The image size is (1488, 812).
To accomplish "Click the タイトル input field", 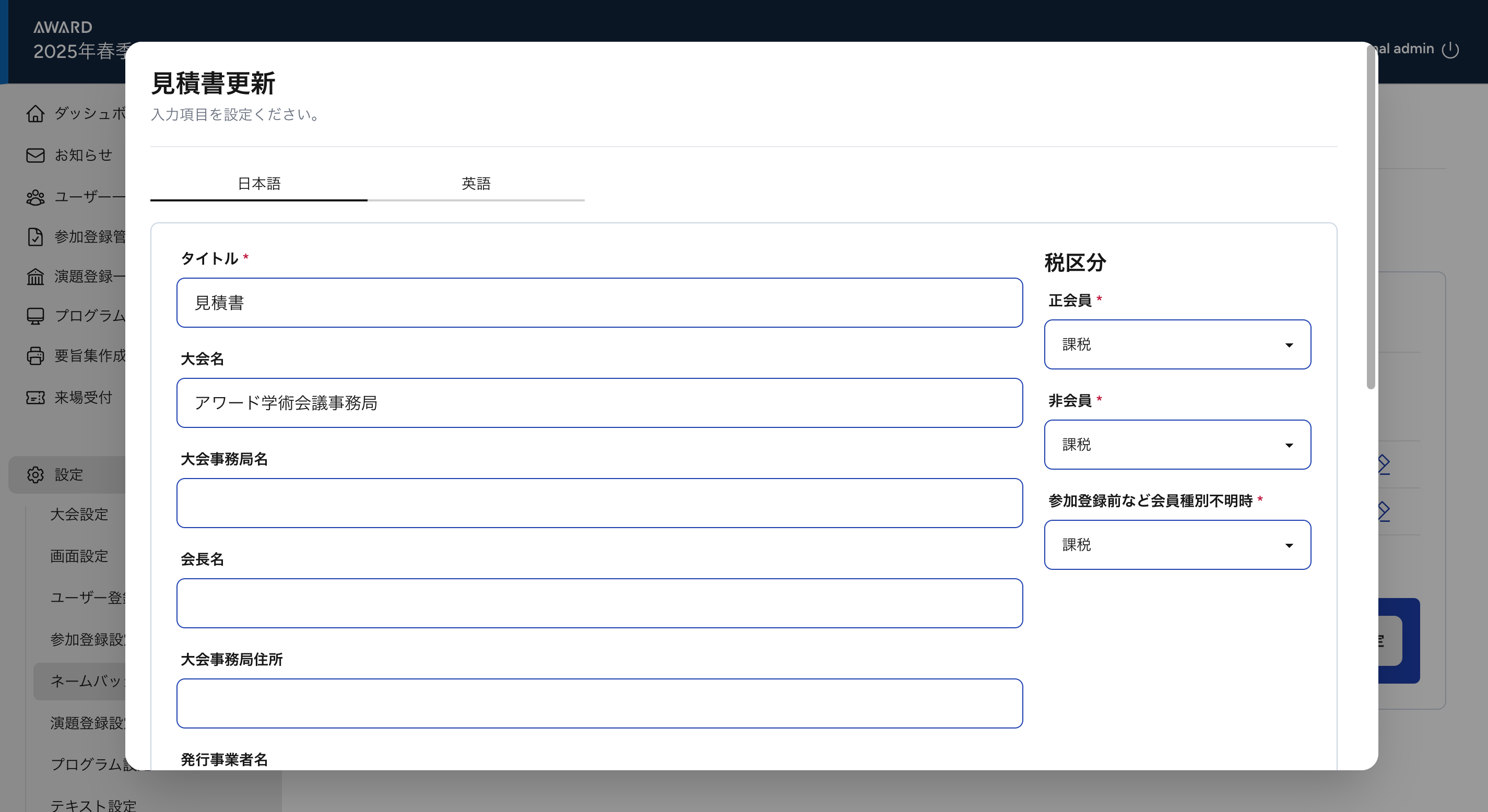I will click(x=599, y=303).
